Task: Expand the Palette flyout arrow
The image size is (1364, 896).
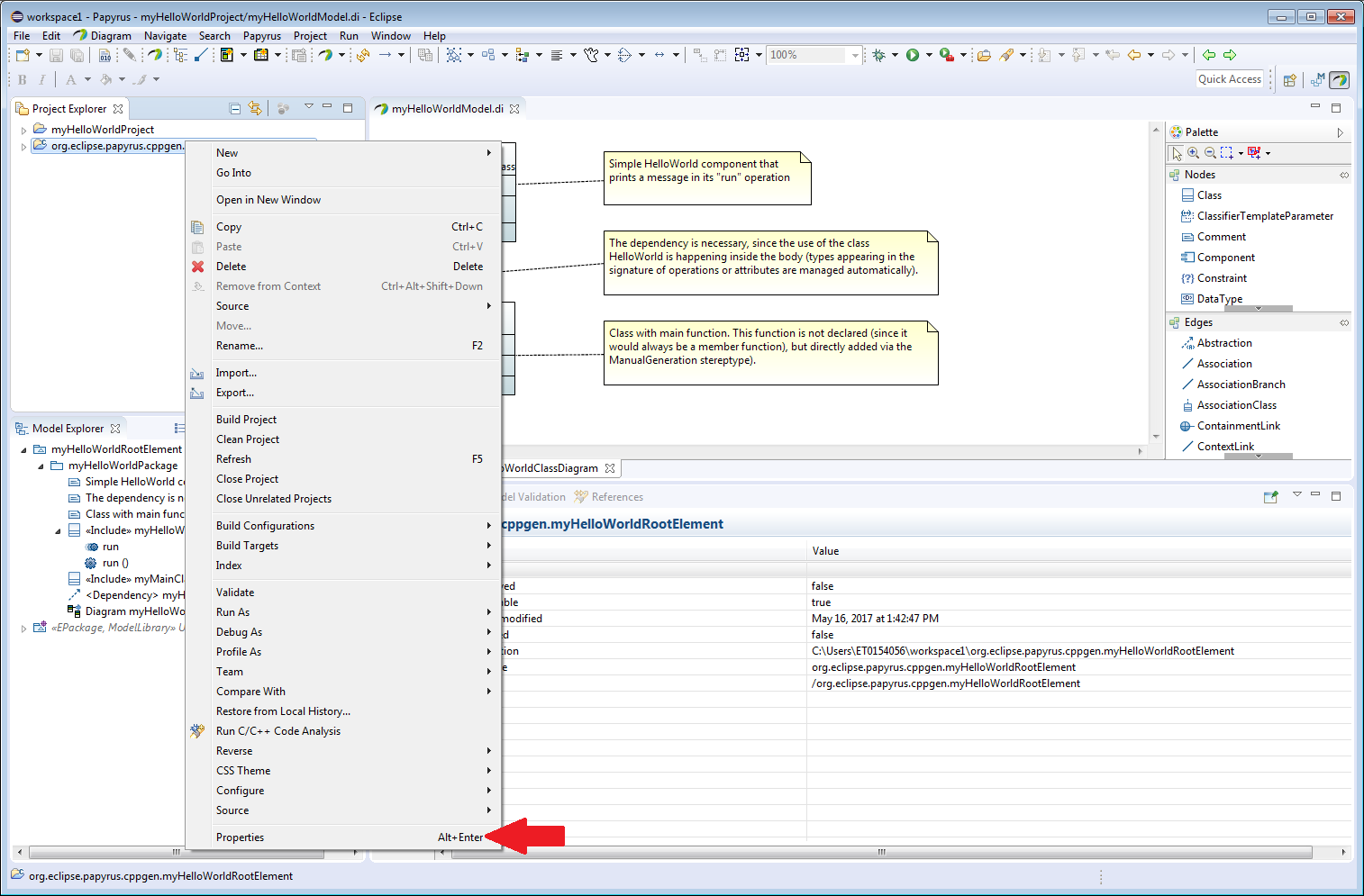Action: pyautogui.click(x=1341, y=132)
